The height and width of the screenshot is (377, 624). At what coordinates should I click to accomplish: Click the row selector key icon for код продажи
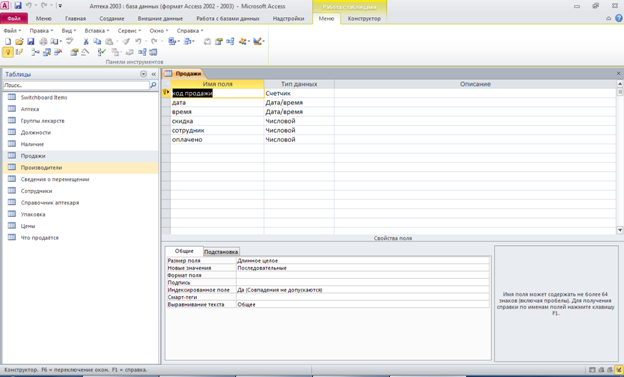(x=166, y=93)
